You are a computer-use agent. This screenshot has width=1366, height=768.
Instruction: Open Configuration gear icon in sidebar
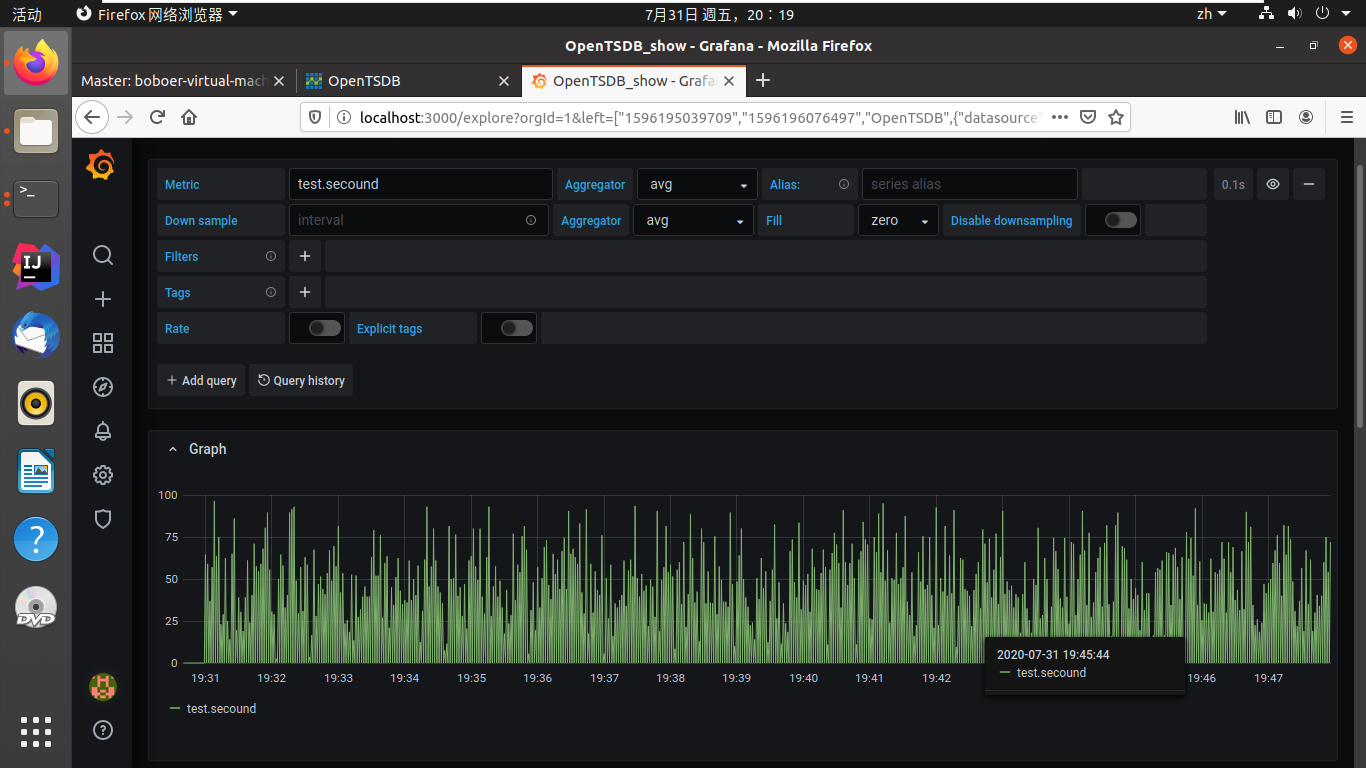tap(102, 475)
